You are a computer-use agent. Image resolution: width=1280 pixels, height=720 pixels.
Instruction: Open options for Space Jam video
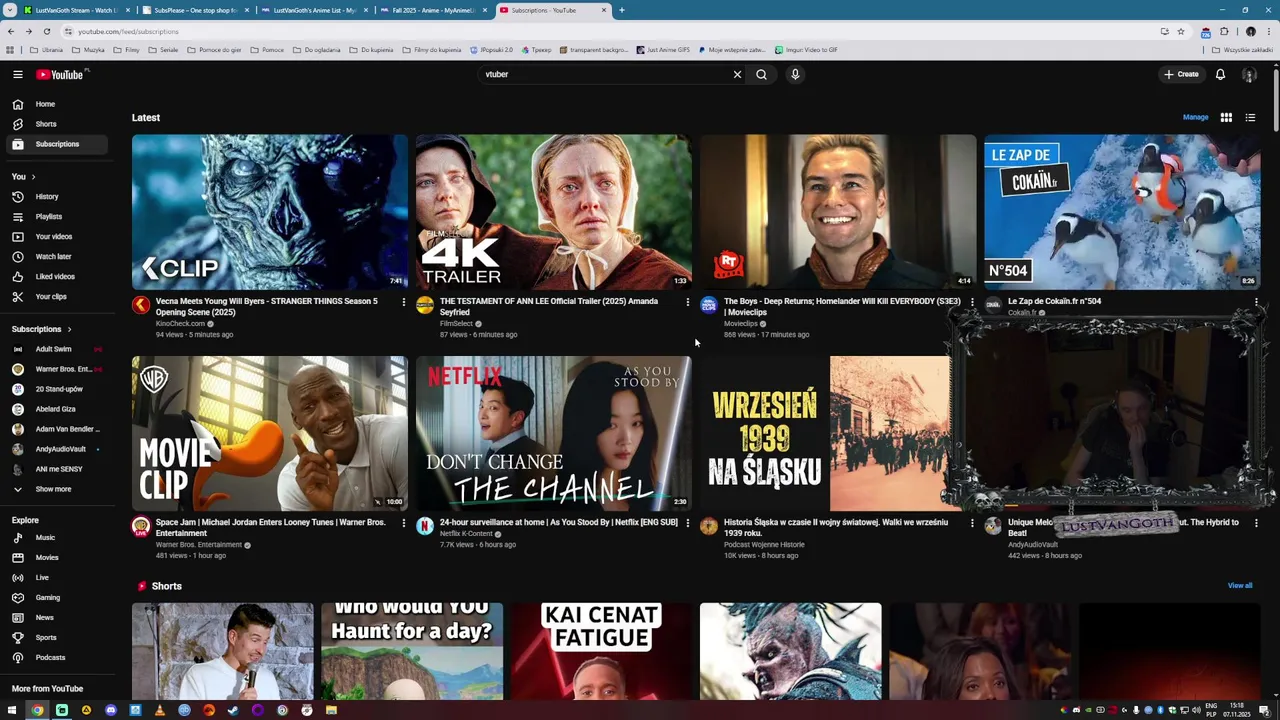click(x=404, y=523)
